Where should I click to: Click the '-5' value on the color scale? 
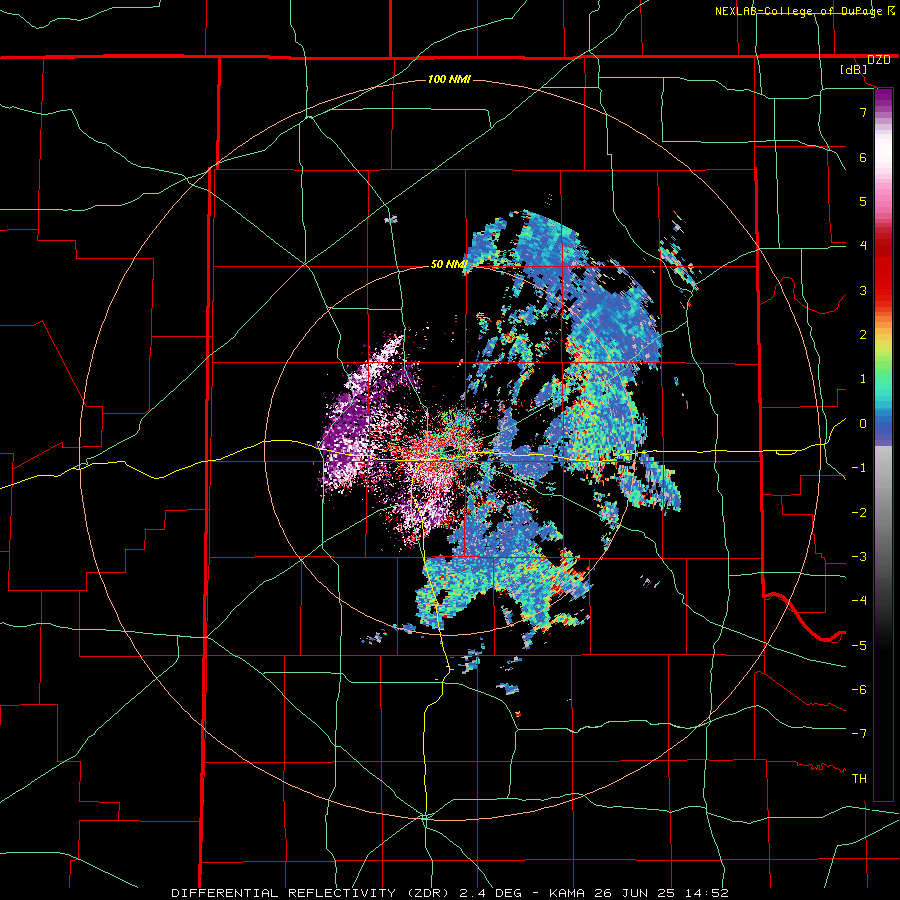pyautogui.click(x=859, y=645)
